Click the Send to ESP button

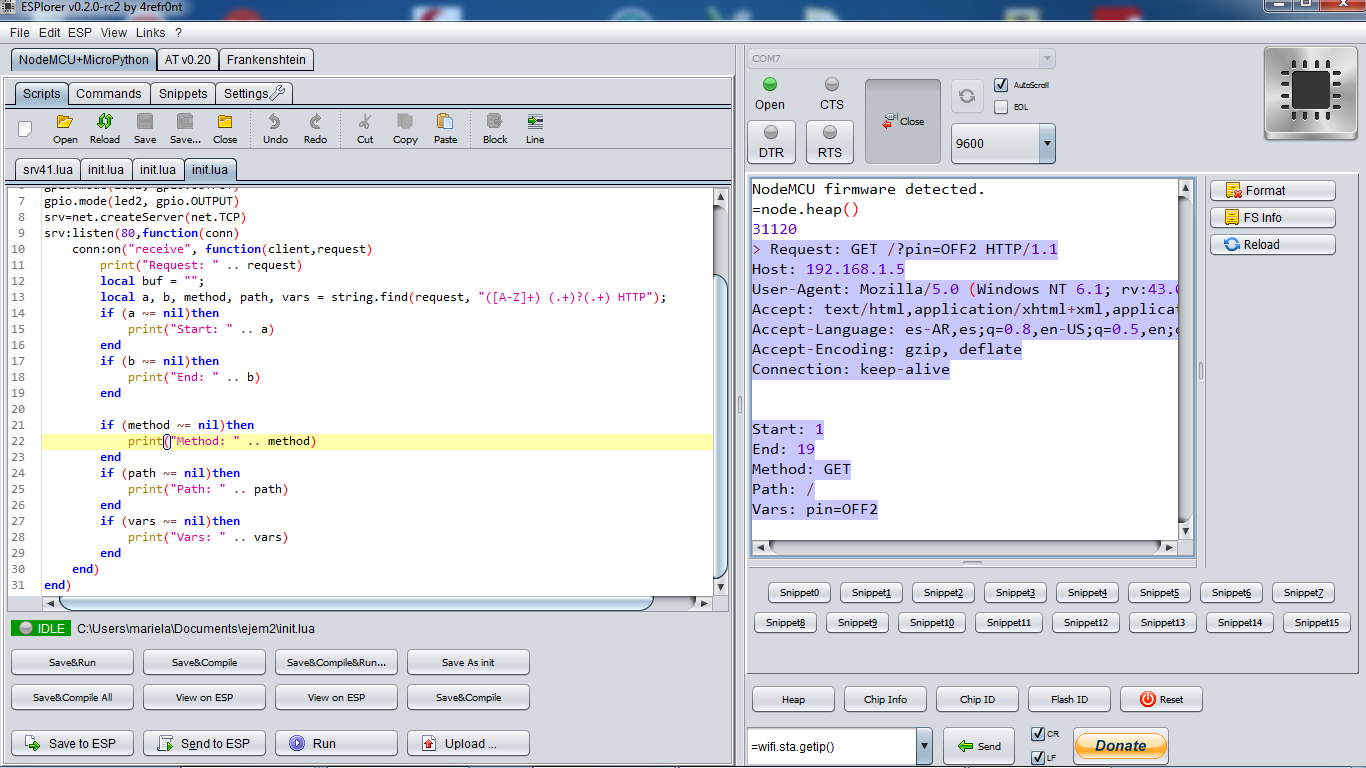[x=204, y=743]
